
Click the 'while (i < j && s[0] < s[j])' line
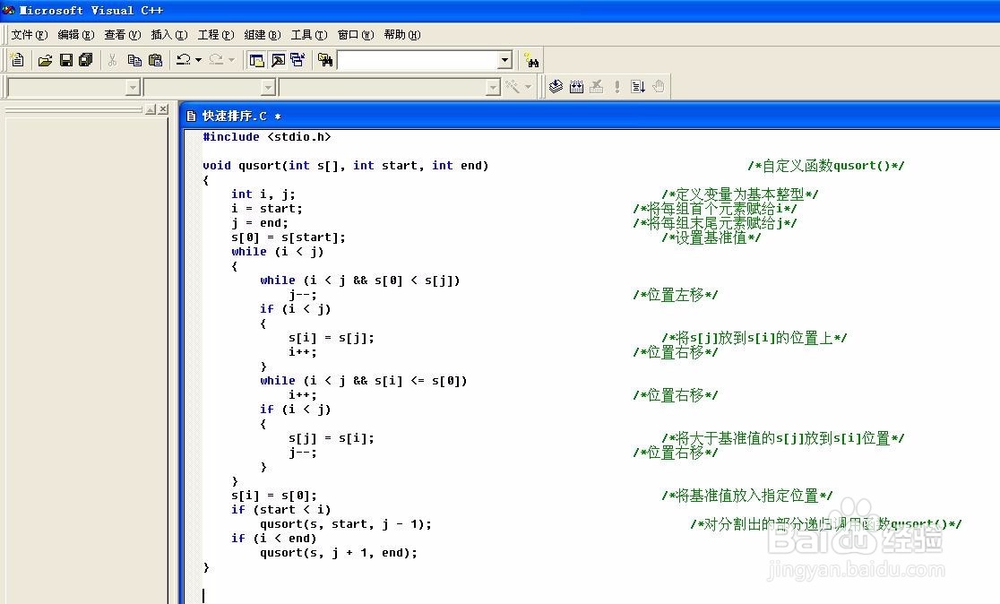pyautogui.click(x=360, y=280)
